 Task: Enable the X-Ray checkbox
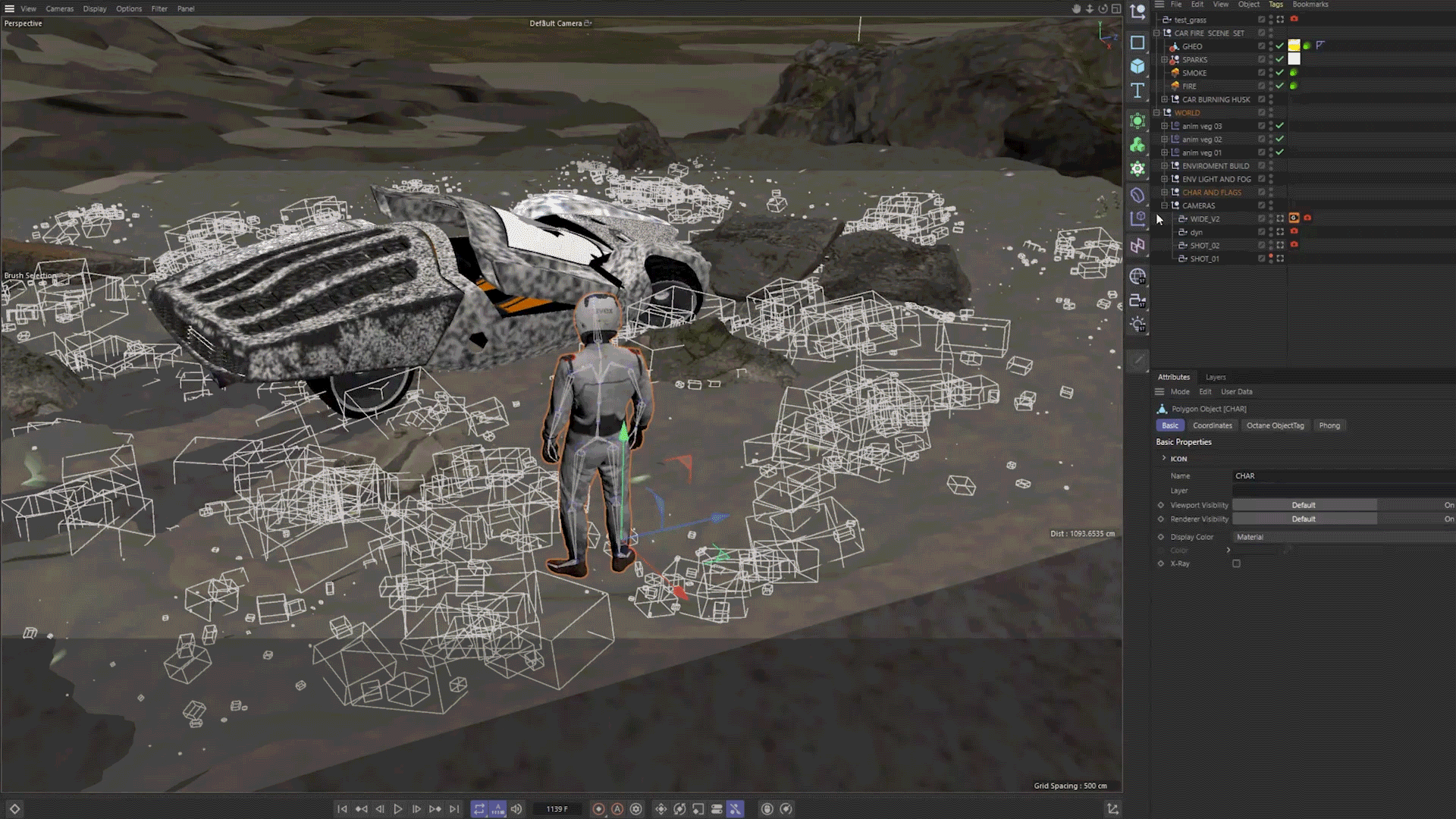click(x=1236, y=563)
